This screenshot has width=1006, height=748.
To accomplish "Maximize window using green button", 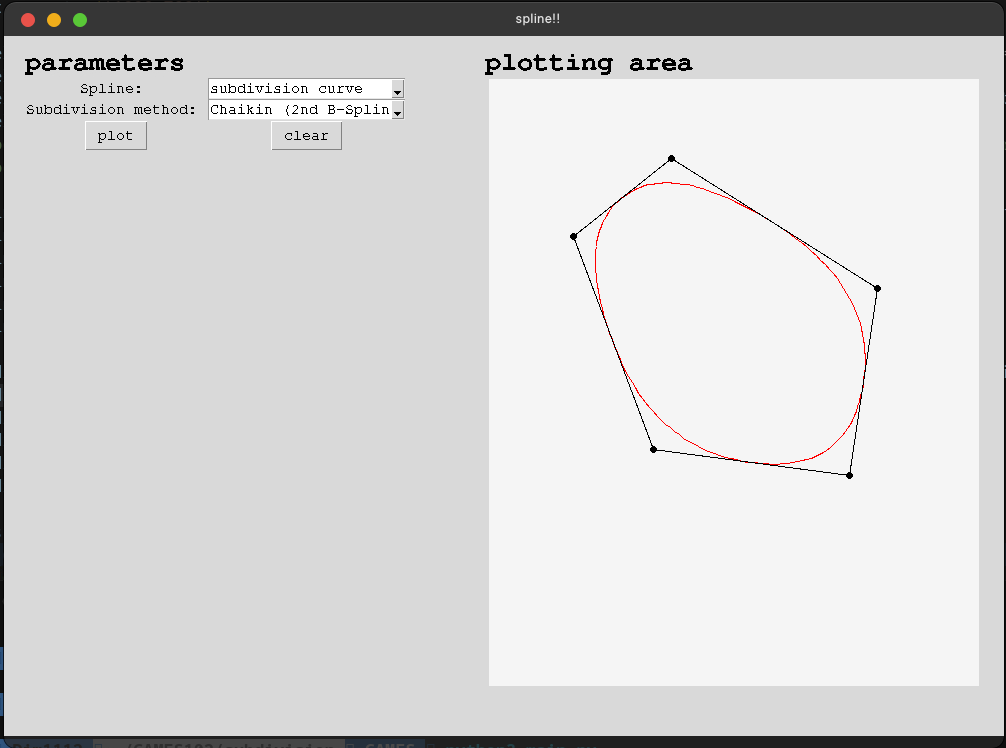I will point(80,20).
